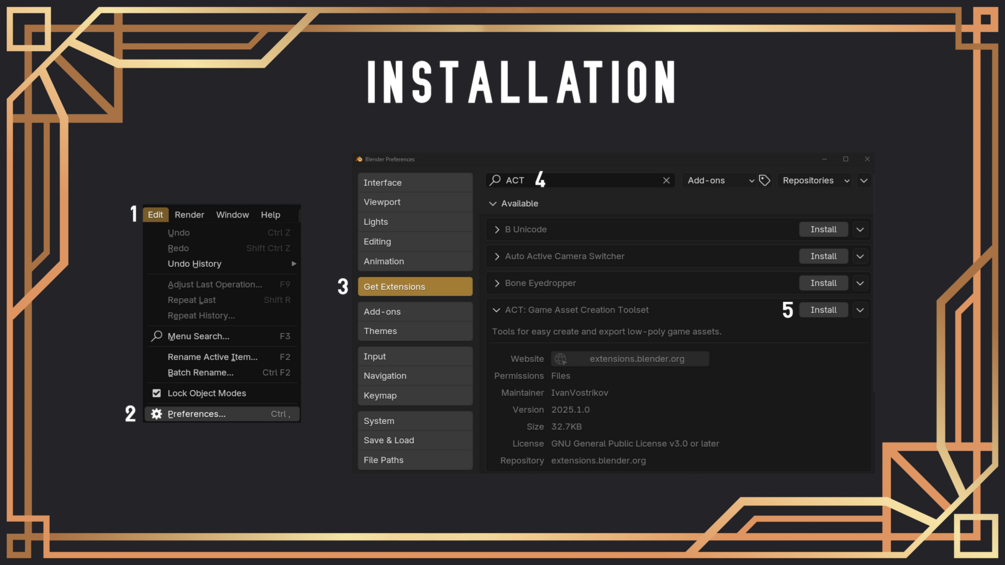Image resolution: width=1005 pixels, height=565 pixels.
Task: Open the System preferences tab
Action: click(415, 421)
